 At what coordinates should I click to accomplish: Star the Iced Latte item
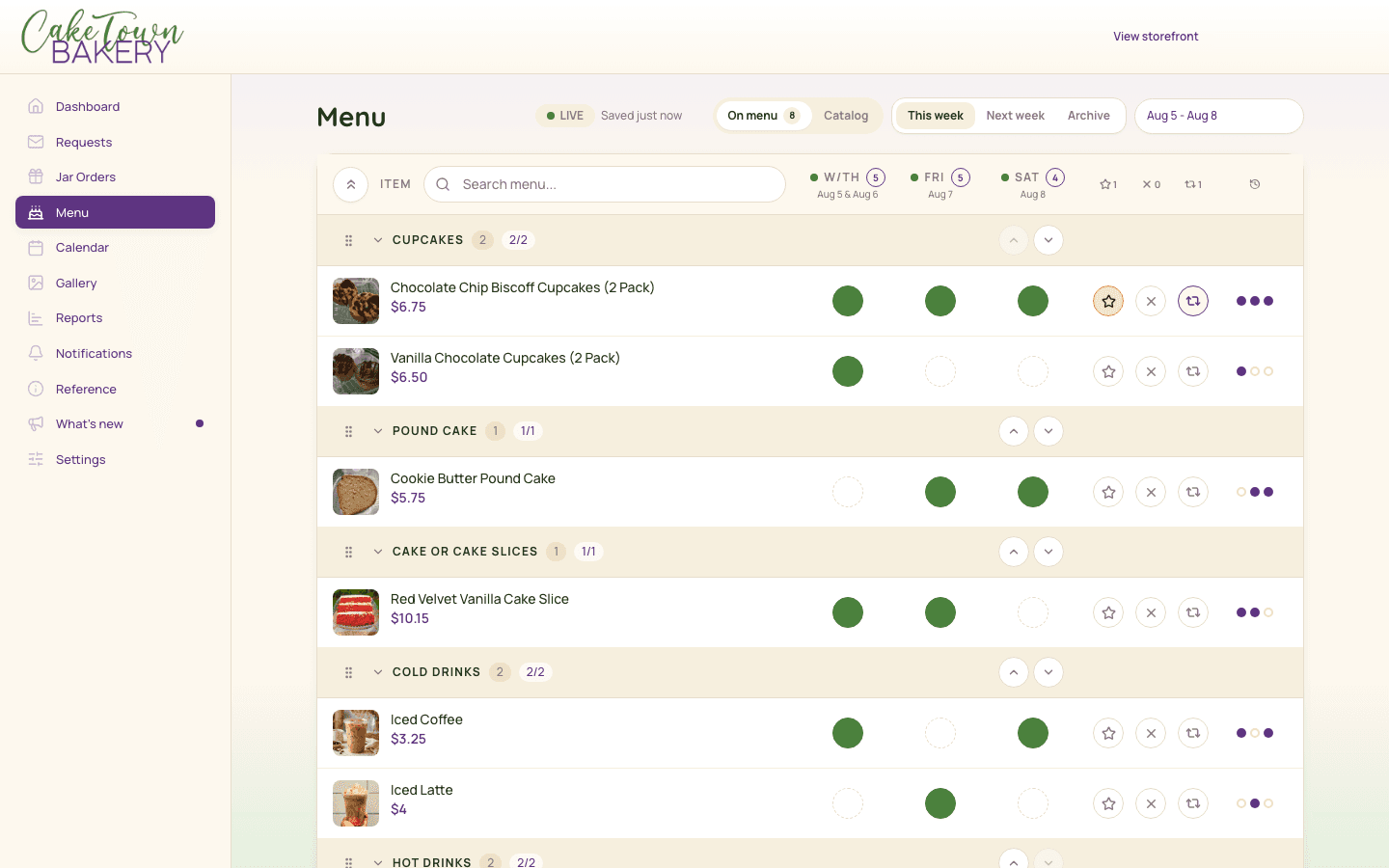(x=1108, y=803)
